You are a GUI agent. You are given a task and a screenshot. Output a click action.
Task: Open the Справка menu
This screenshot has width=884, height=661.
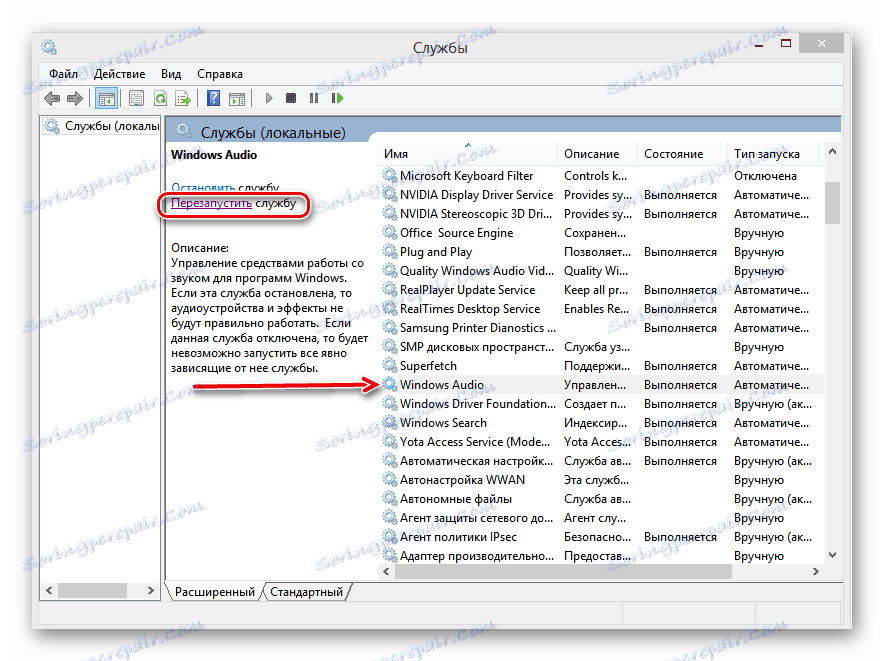220,74
